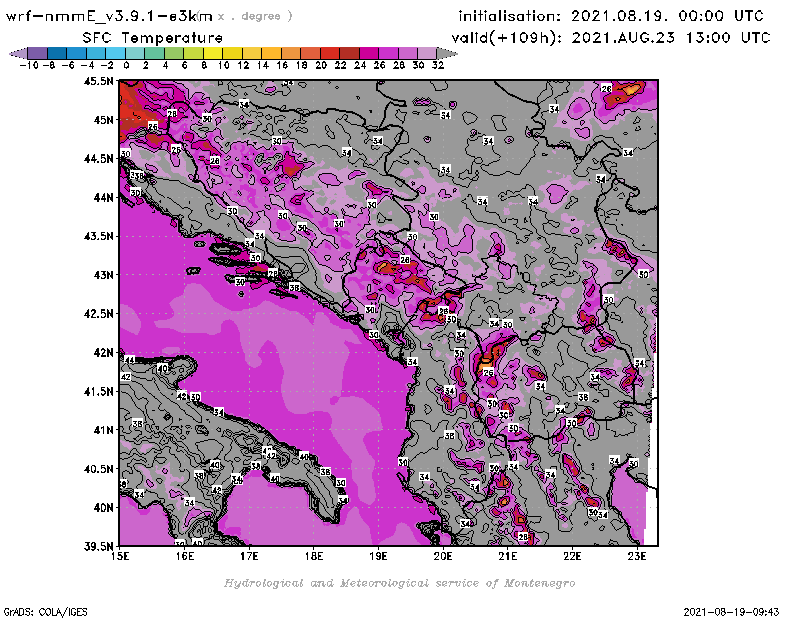Click the "42.5N" latitude label
Viewport: 800px width, 618px height.
click(99, 314)
